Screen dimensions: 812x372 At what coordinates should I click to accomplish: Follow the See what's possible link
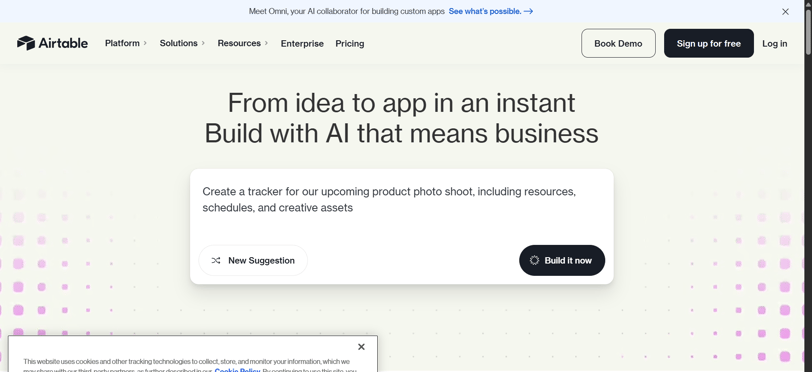click(x=490, y=11)
